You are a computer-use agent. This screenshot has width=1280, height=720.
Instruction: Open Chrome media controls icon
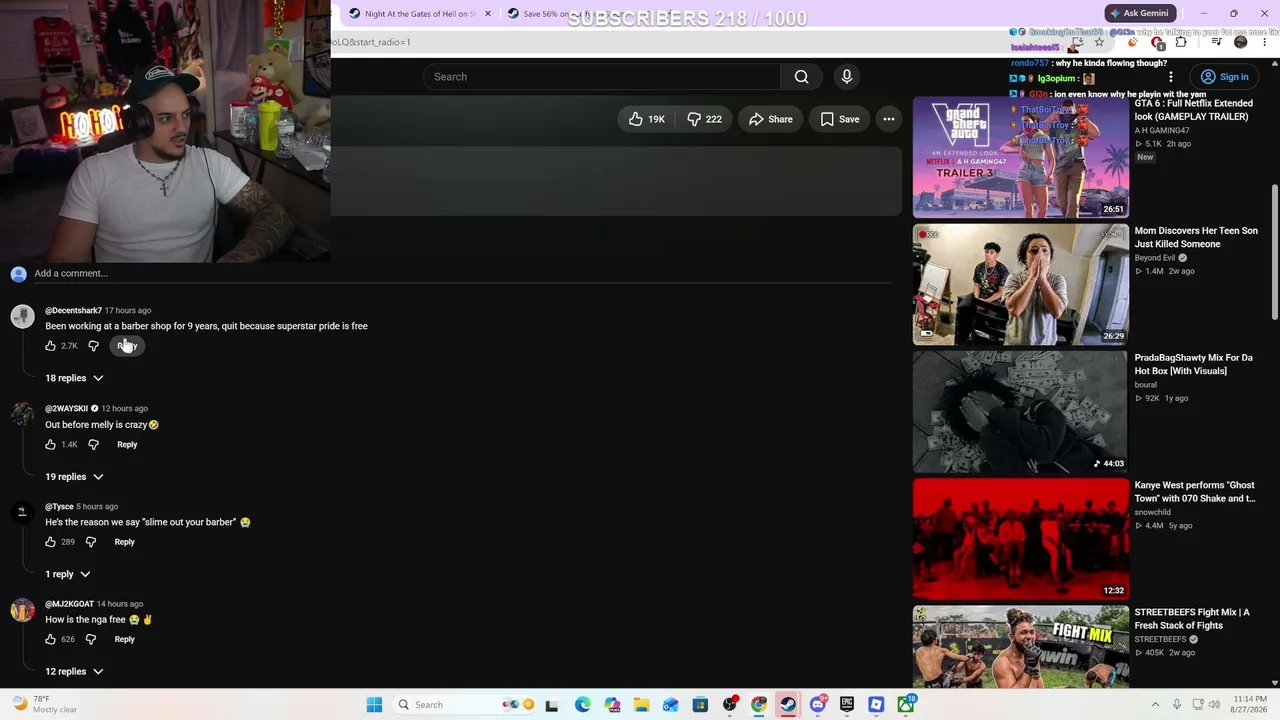(1216, 42)
